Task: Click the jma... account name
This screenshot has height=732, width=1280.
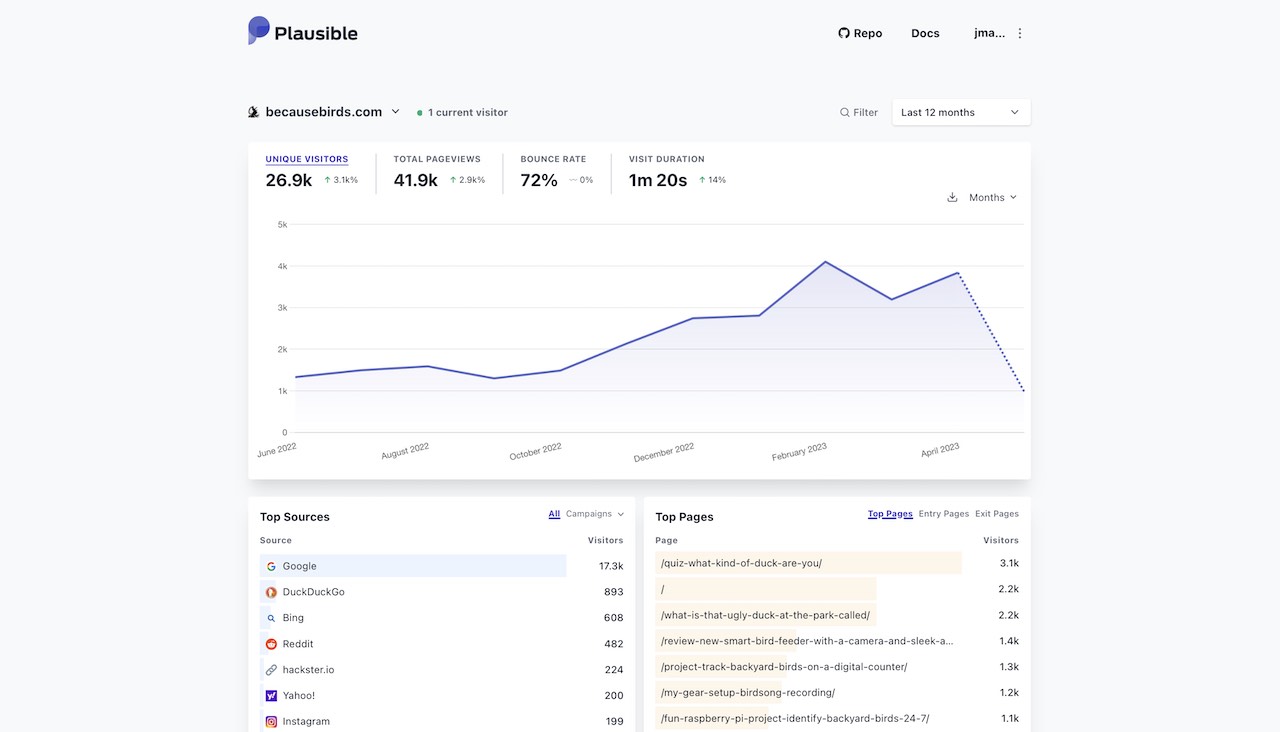Action: click(x=989, y=33)
